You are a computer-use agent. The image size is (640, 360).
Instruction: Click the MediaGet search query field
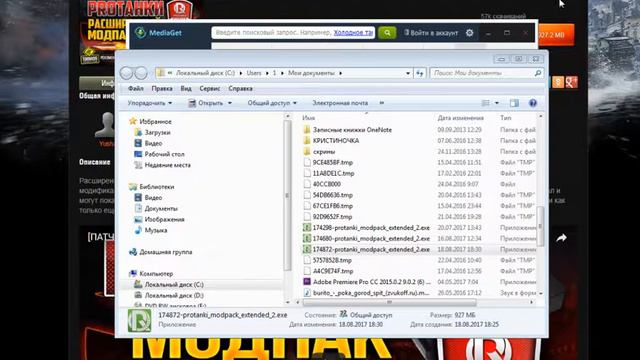[293, 33]
